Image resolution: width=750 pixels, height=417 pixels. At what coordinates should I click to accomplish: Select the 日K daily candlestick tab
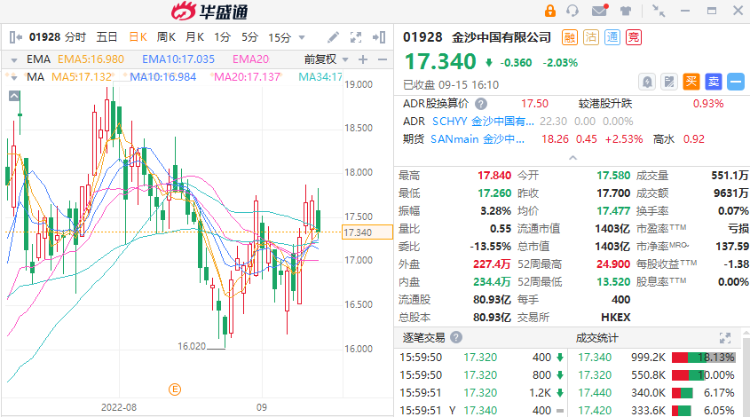[x=138, y=37]
